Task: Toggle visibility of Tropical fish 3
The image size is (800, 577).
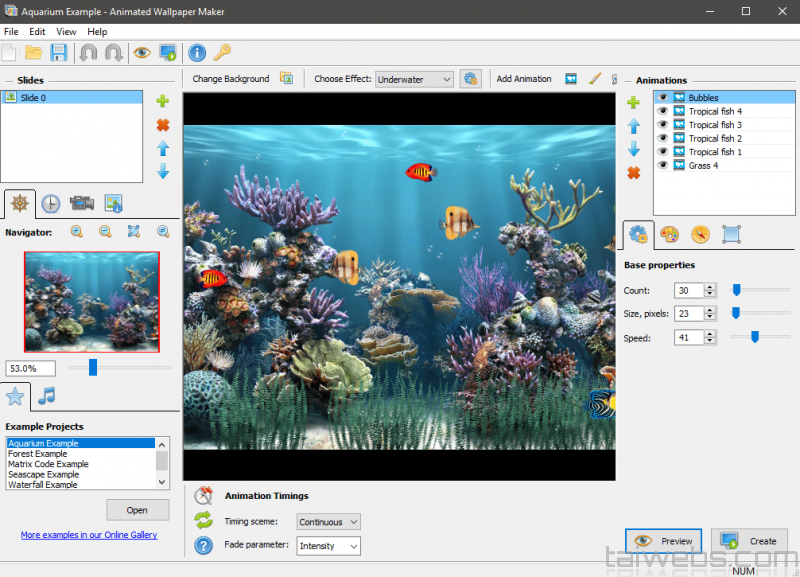Action: pyautogui.click(x=662, y=125)
